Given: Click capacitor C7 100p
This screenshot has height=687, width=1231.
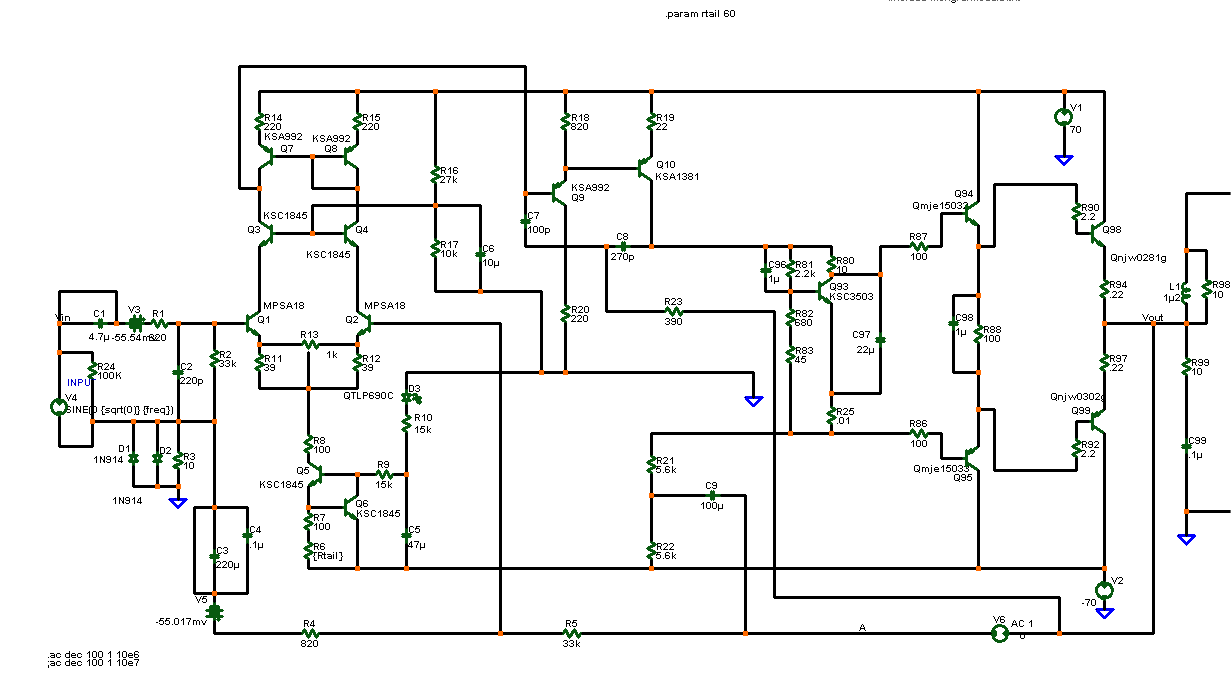Looking at the screenshot, I should (x=525, y=220).
